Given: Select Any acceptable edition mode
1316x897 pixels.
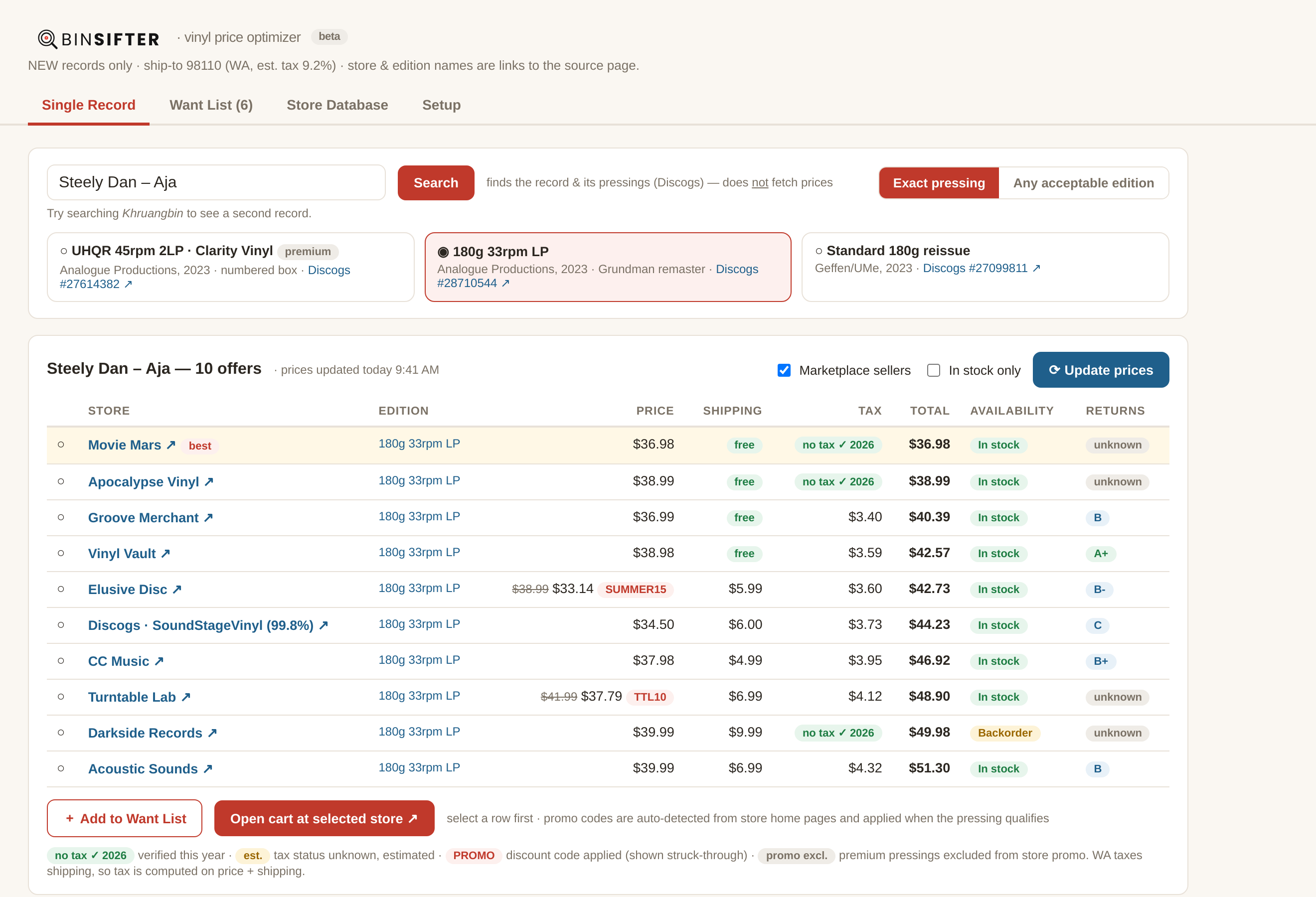Looking at the screenshot, I should 1083,183.
